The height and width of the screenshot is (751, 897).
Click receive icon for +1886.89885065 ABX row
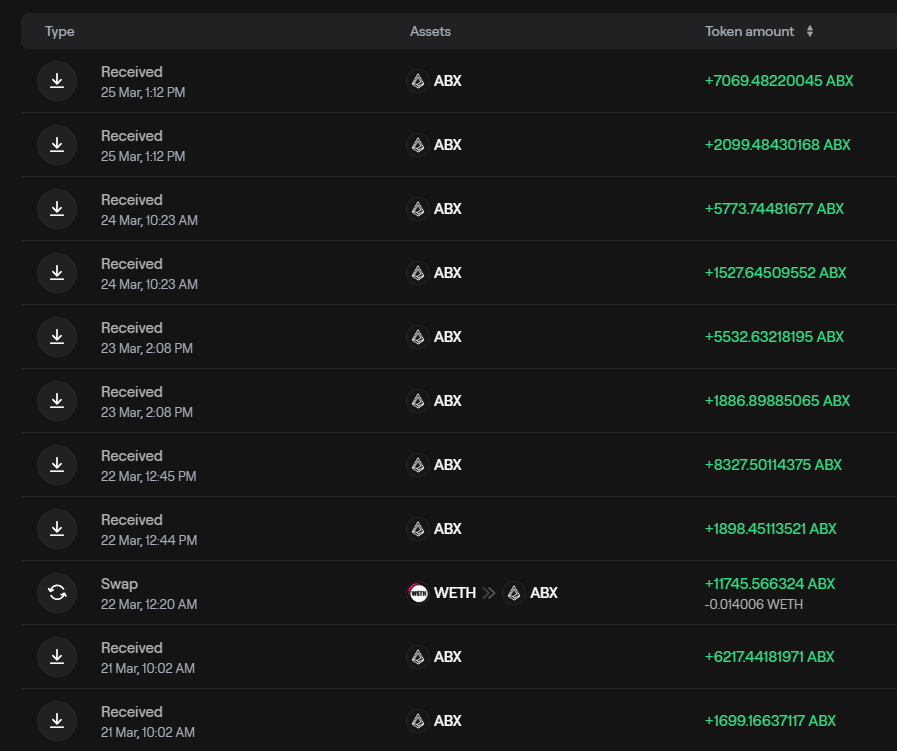[x=57, y=401]
